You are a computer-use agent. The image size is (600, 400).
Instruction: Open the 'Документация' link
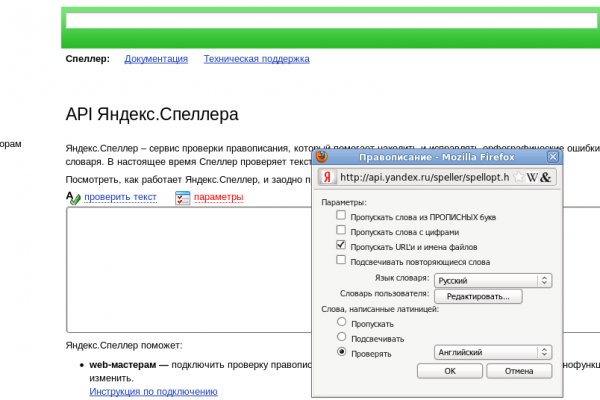(156, 59)
